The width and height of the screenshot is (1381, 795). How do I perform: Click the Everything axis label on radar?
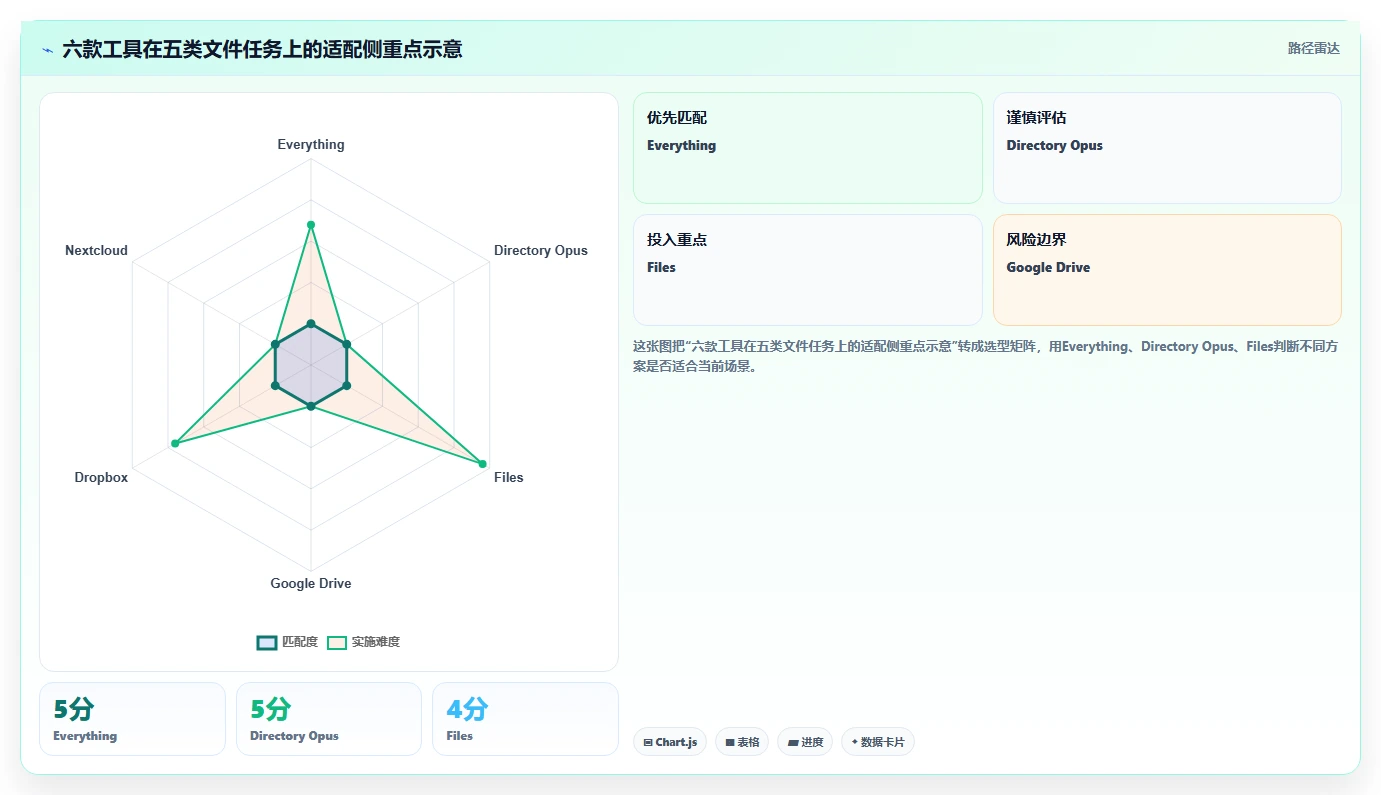pyautogui.click(x=311, y=144)
